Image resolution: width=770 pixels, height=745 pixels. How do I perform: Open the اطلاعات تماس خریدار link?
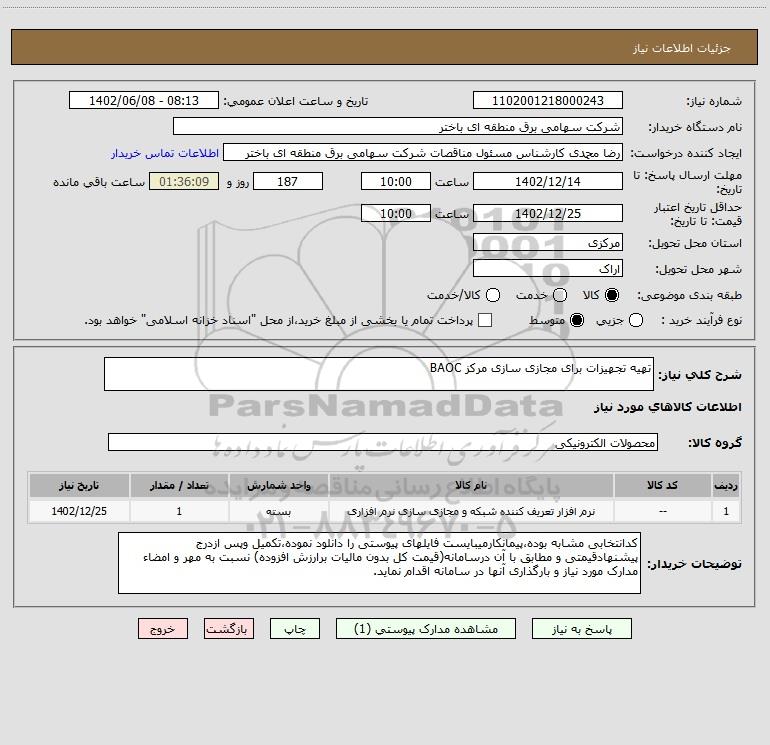[165, 153]
